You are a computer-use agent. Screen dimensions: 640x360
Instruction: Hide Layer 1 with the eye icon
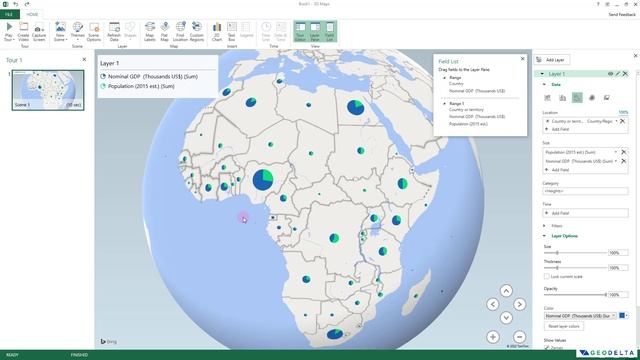coord(610,74)
